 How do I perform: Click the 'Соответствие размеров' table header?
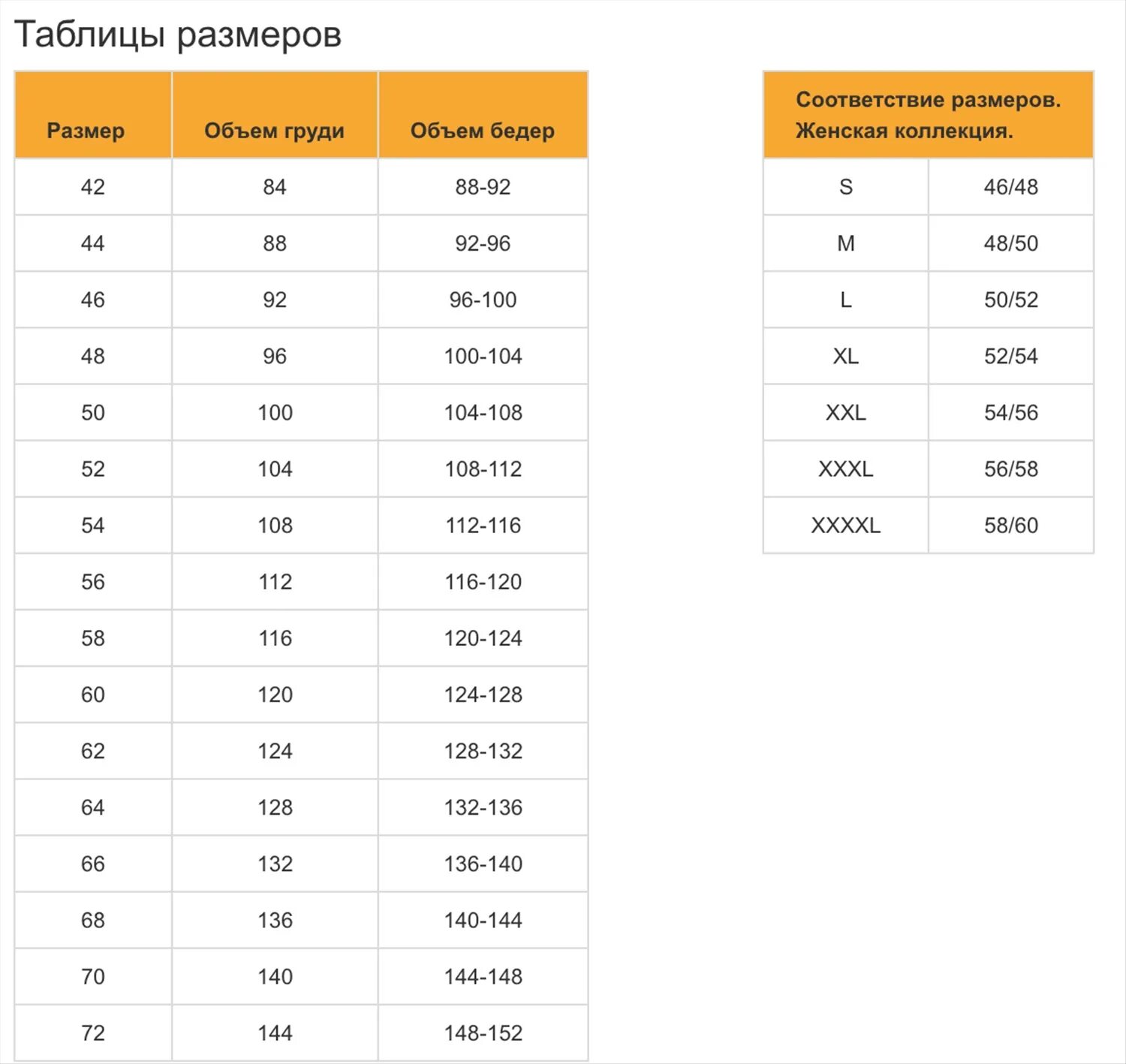pos(928,115)
